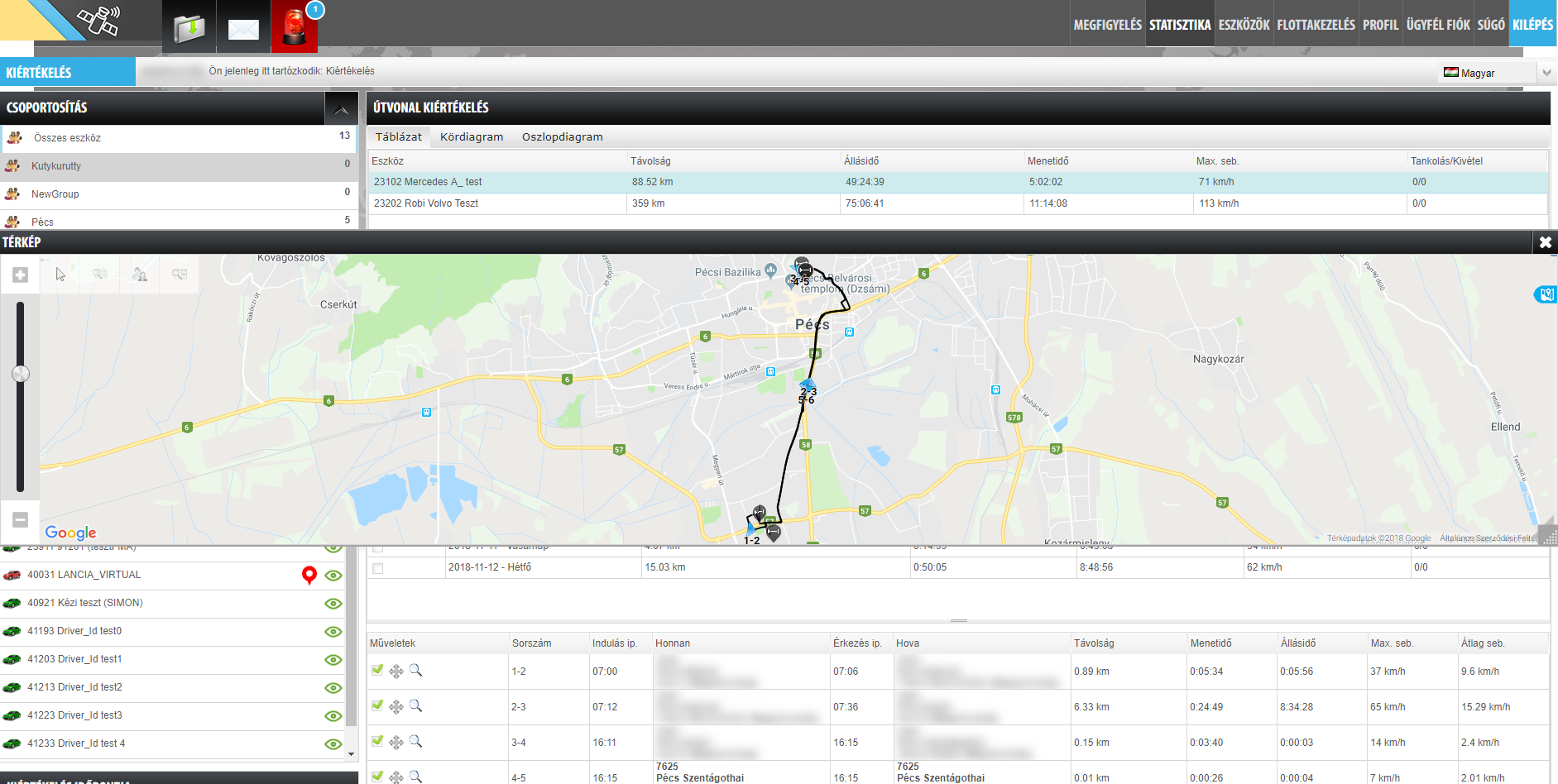Image resolution: width=1558 pixels, height=784 pixels.
Task: Click move arrows icon in trip row 2-3
Action: (396, 707)
